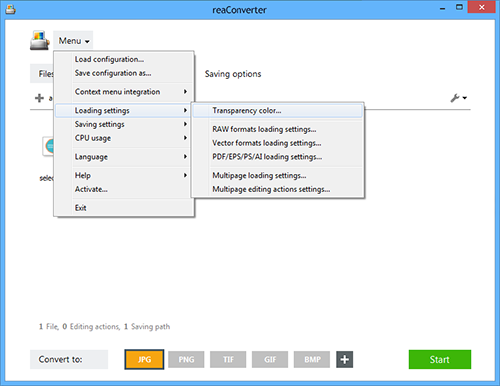Image resolution: width=500 pixels, height=386 pixels.
Task: Expand Context menu integration submenu
Action: coord(124,92)
